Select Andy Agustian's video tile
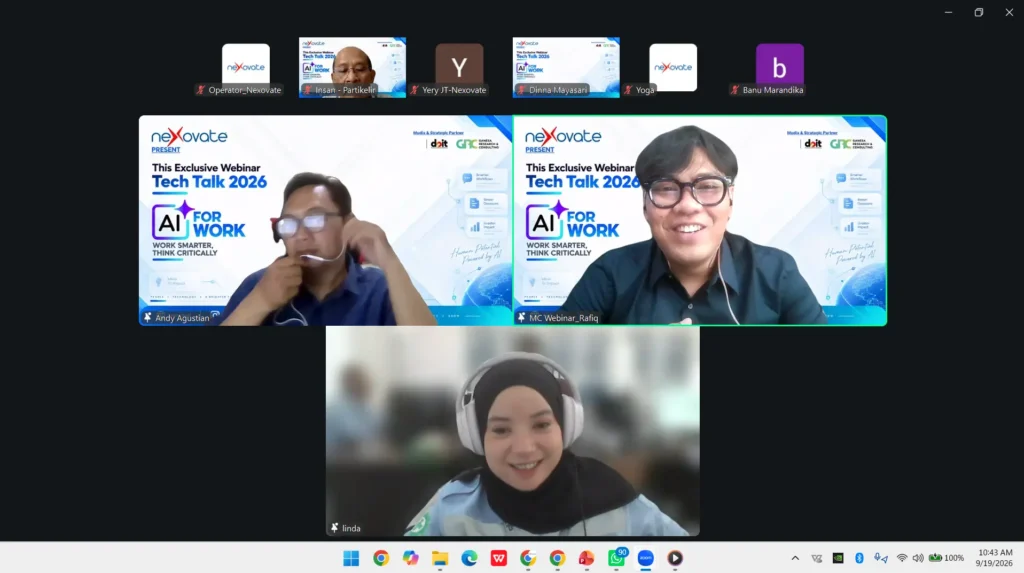The width and height of the screenshot is (1024, 573). pos(326,221)
